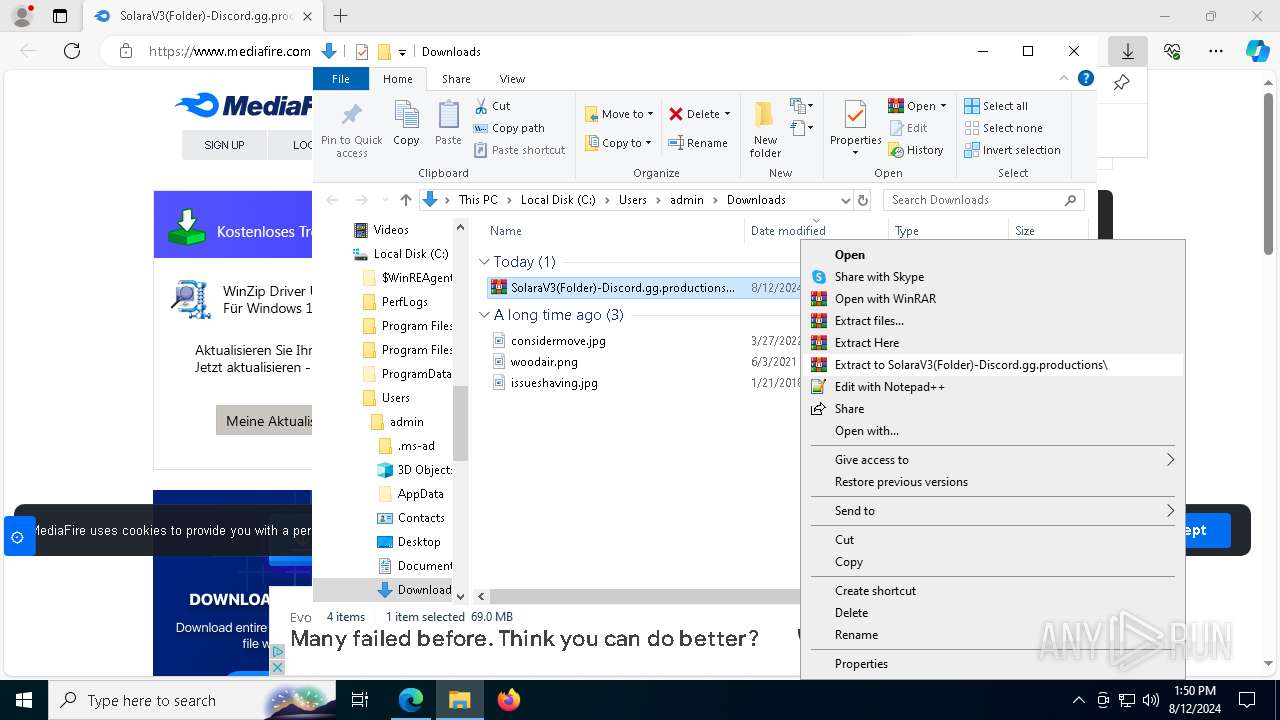The width and height of the screenshot is (1280, 720).
Task: Expand the Open button dropdown arrow
Action: click(x=943, y=106)
